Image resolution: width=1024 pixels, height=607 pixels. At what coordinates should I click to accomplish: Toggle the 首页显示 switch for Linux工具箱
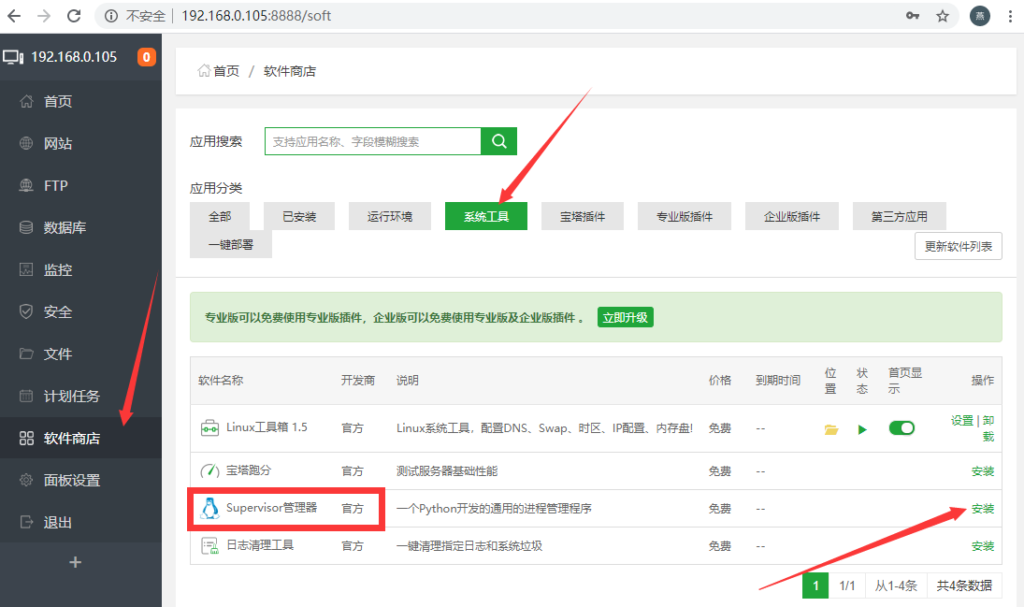click(901, 427)
